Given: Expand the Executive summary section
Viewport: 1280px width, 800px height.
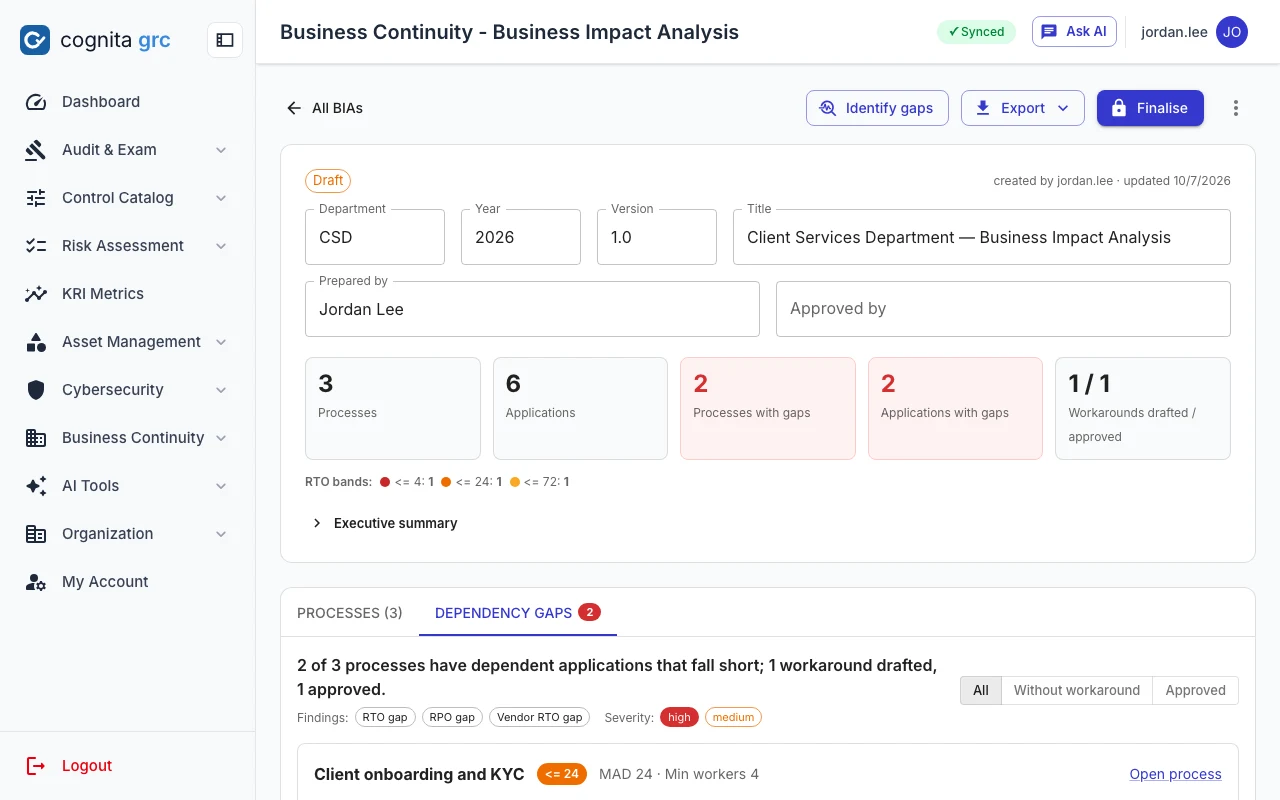Looking at the screenshot, I should [385, 523].
